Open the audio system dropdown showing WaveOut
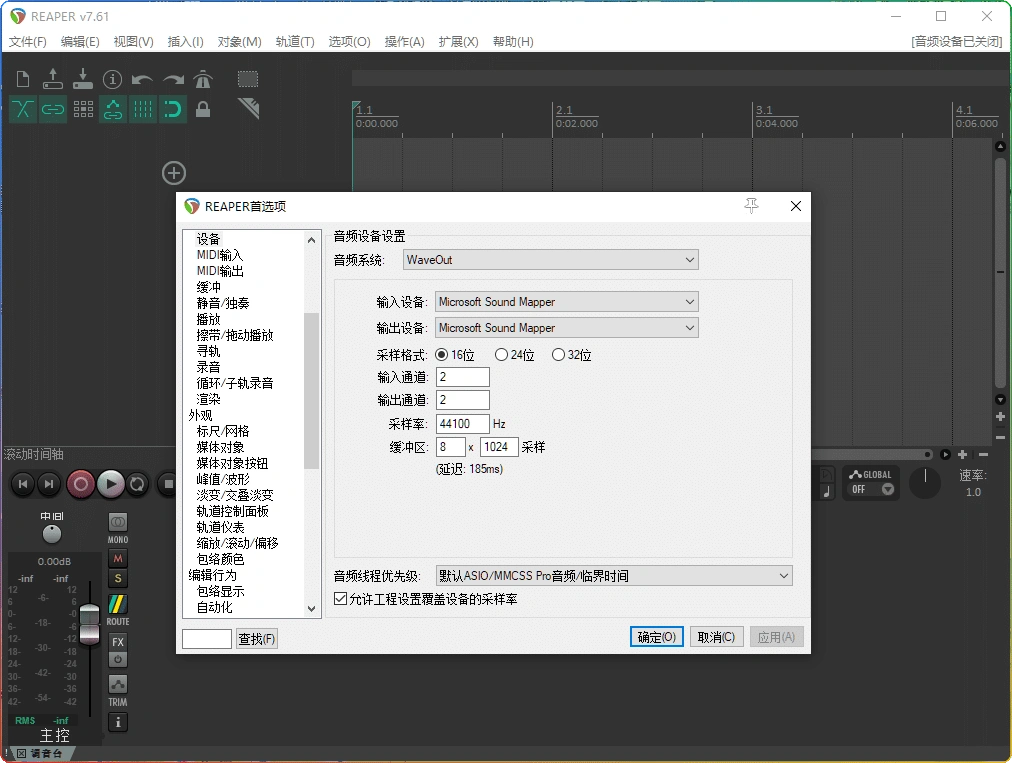Image resolution: width=1012 pixels, height=763 pixels. click(x=550, y=259)
